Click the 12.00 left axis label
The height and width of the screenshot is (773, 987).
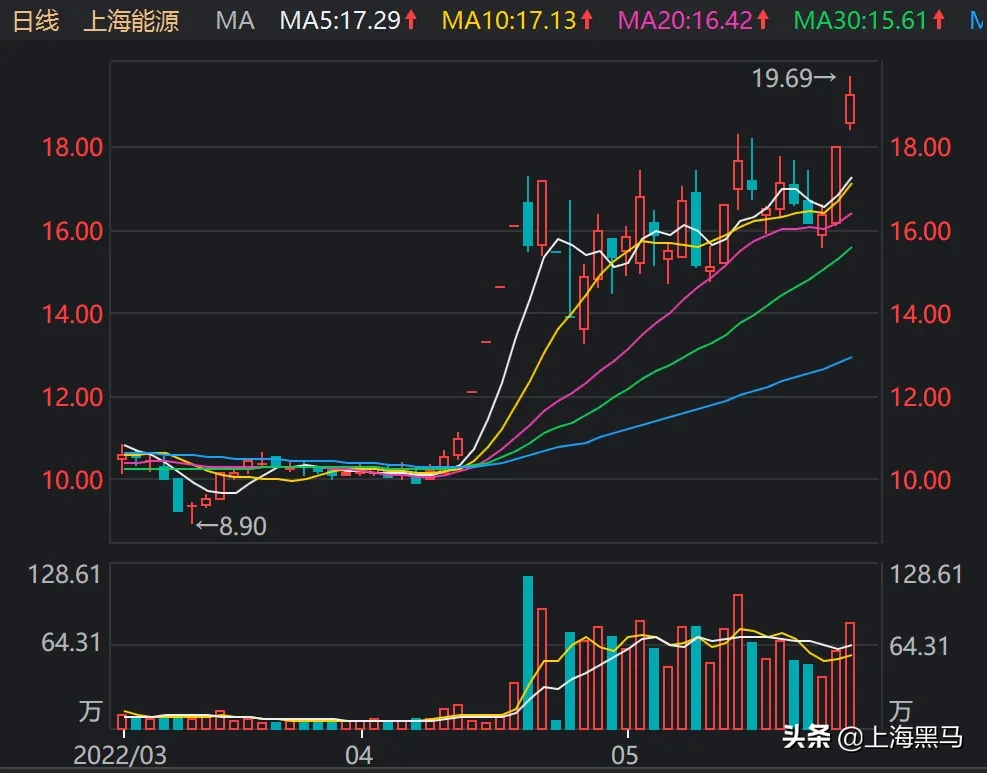pos(72,397)
